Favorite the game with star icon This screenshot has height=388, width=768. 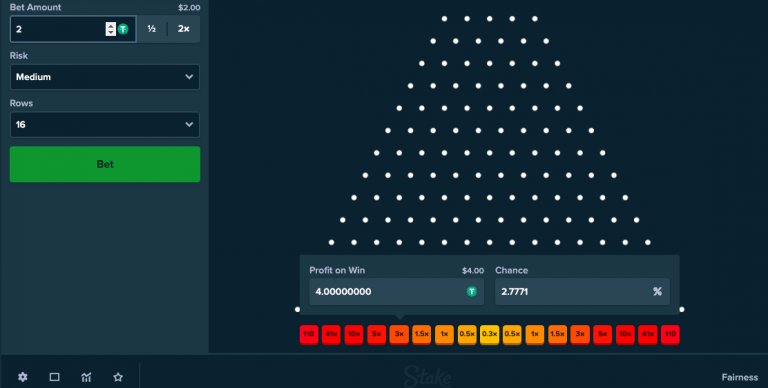(118, 377)
